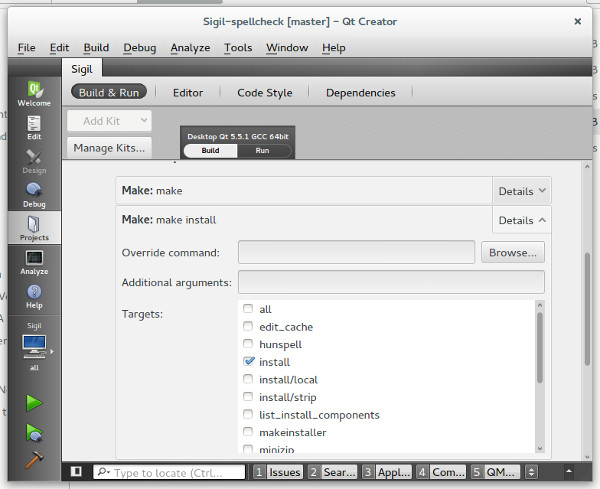Expand Details for Make: make step
This screenshot has width=600, height=489.
point(522,191)
